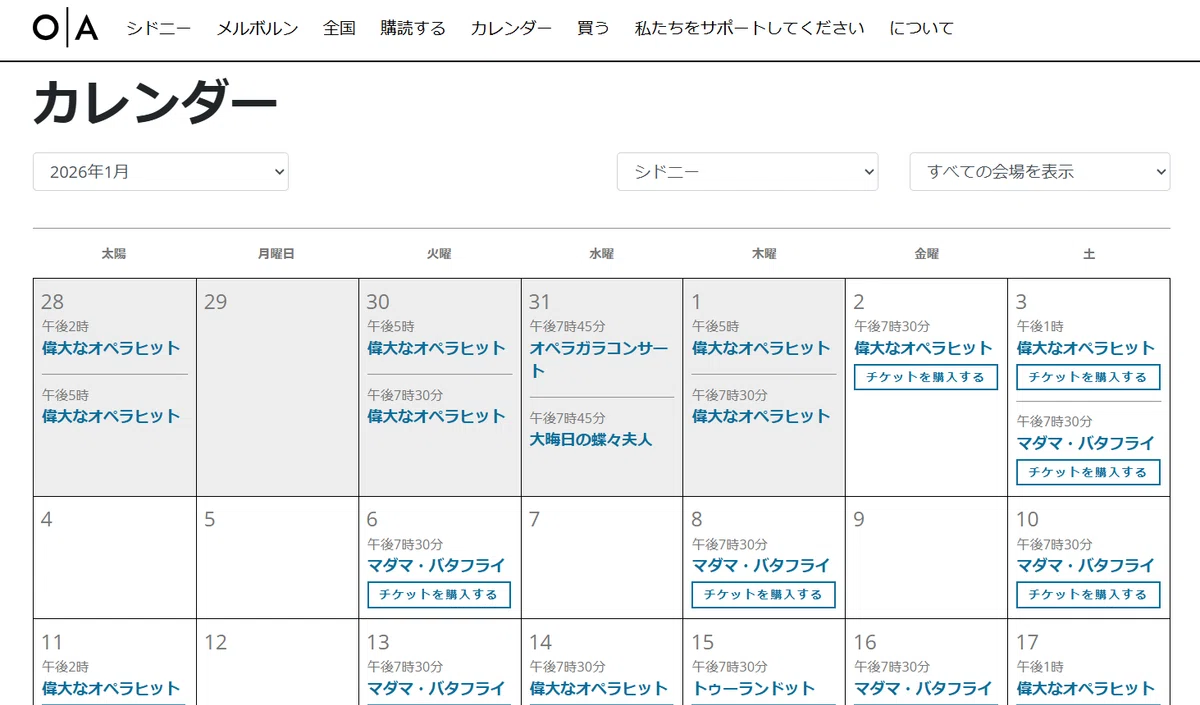Click the カレンダー page heading

coord(155,103)
